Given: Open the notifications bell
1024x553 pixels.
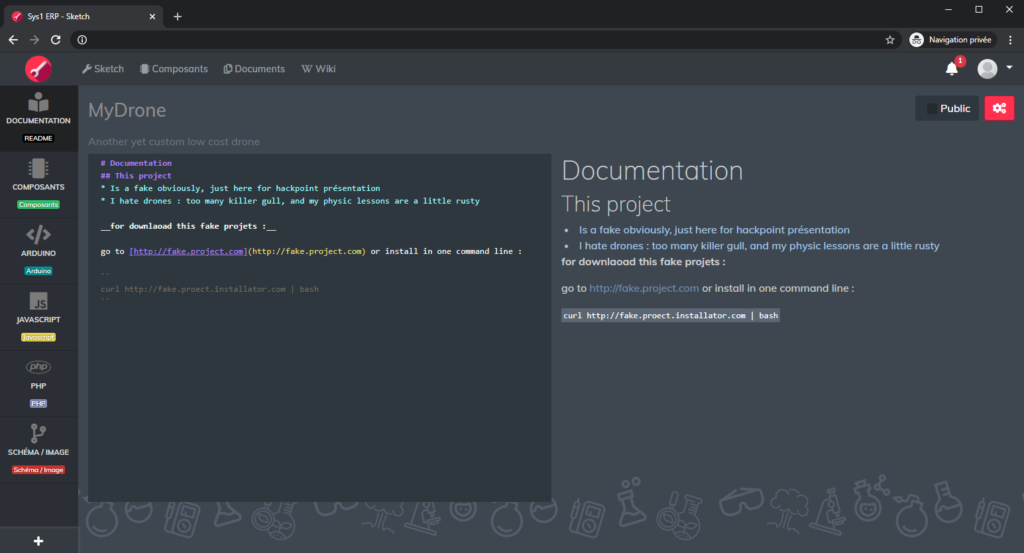Looking at the screenshot, I should pos(952,69).
